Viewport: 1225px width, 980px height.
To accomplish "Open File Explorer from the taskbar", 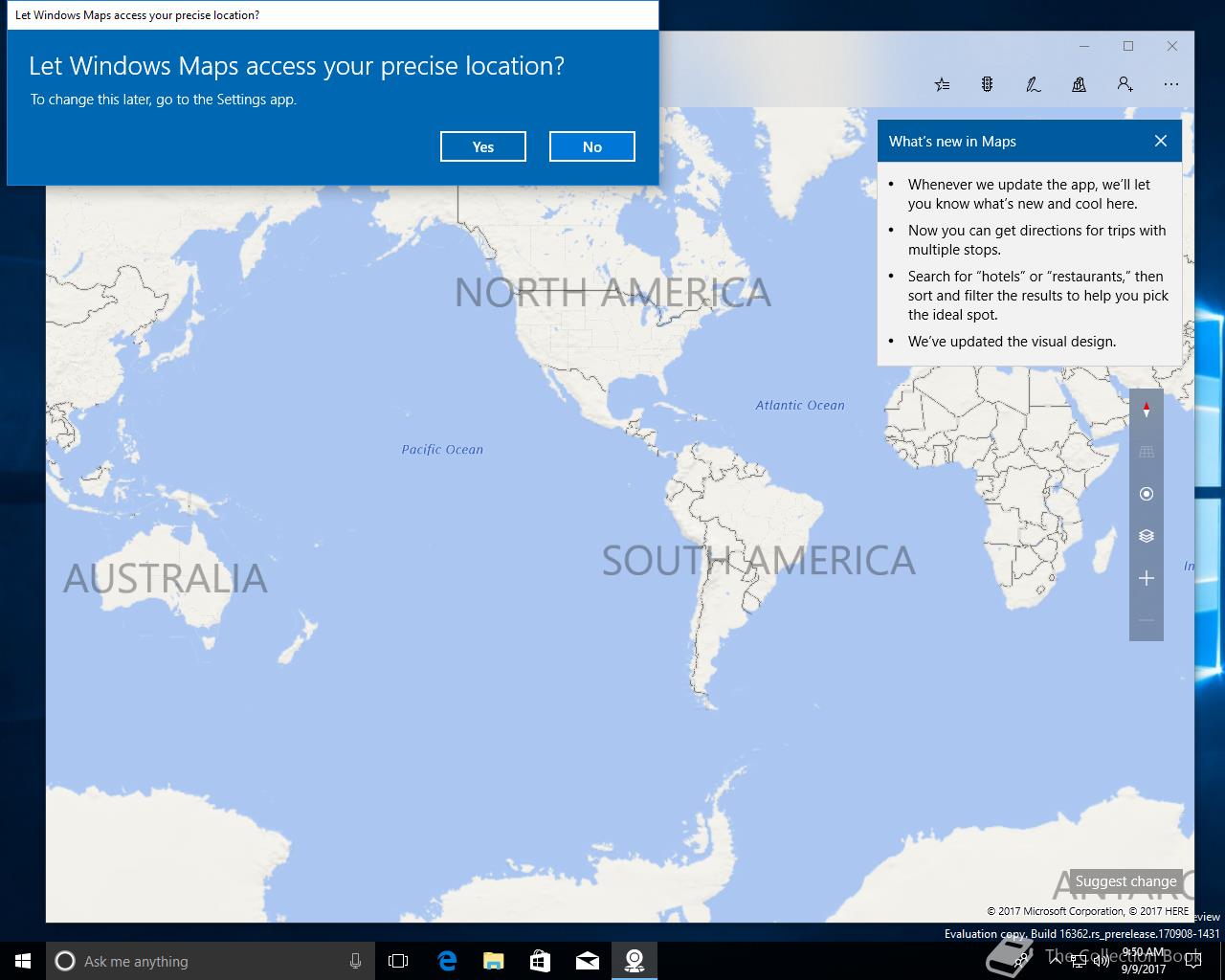I will pyautogui.click(x=493, y=961).
